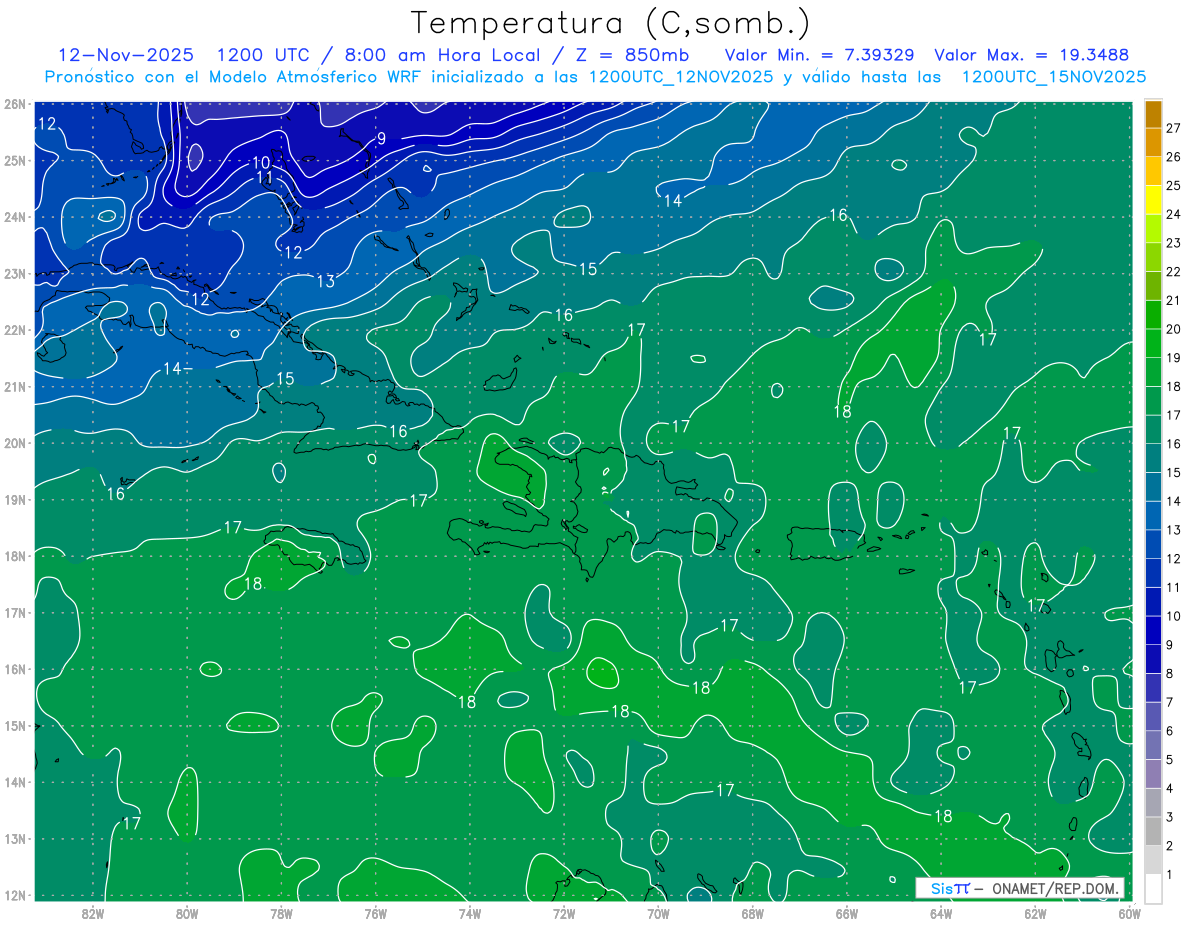The image size is (1200, 927).
Task: Click the "ONAMET/REP.DOM." credit label
Action: tap(1054, 888)
